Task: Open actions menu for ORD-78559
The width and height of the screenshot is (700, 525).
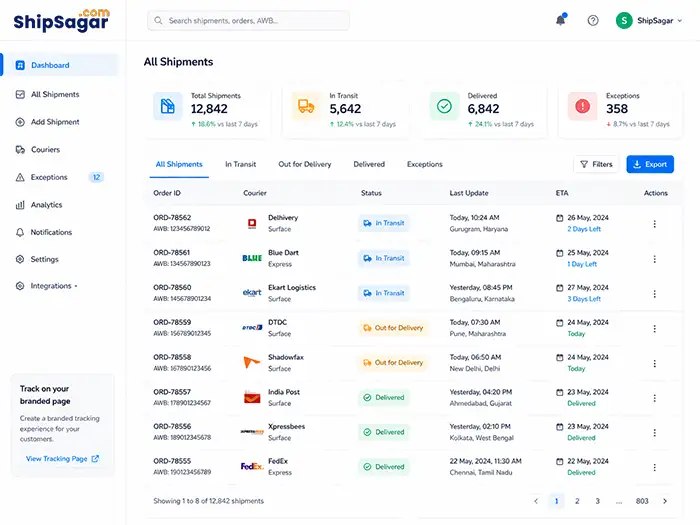Action: tap(654, 329)
